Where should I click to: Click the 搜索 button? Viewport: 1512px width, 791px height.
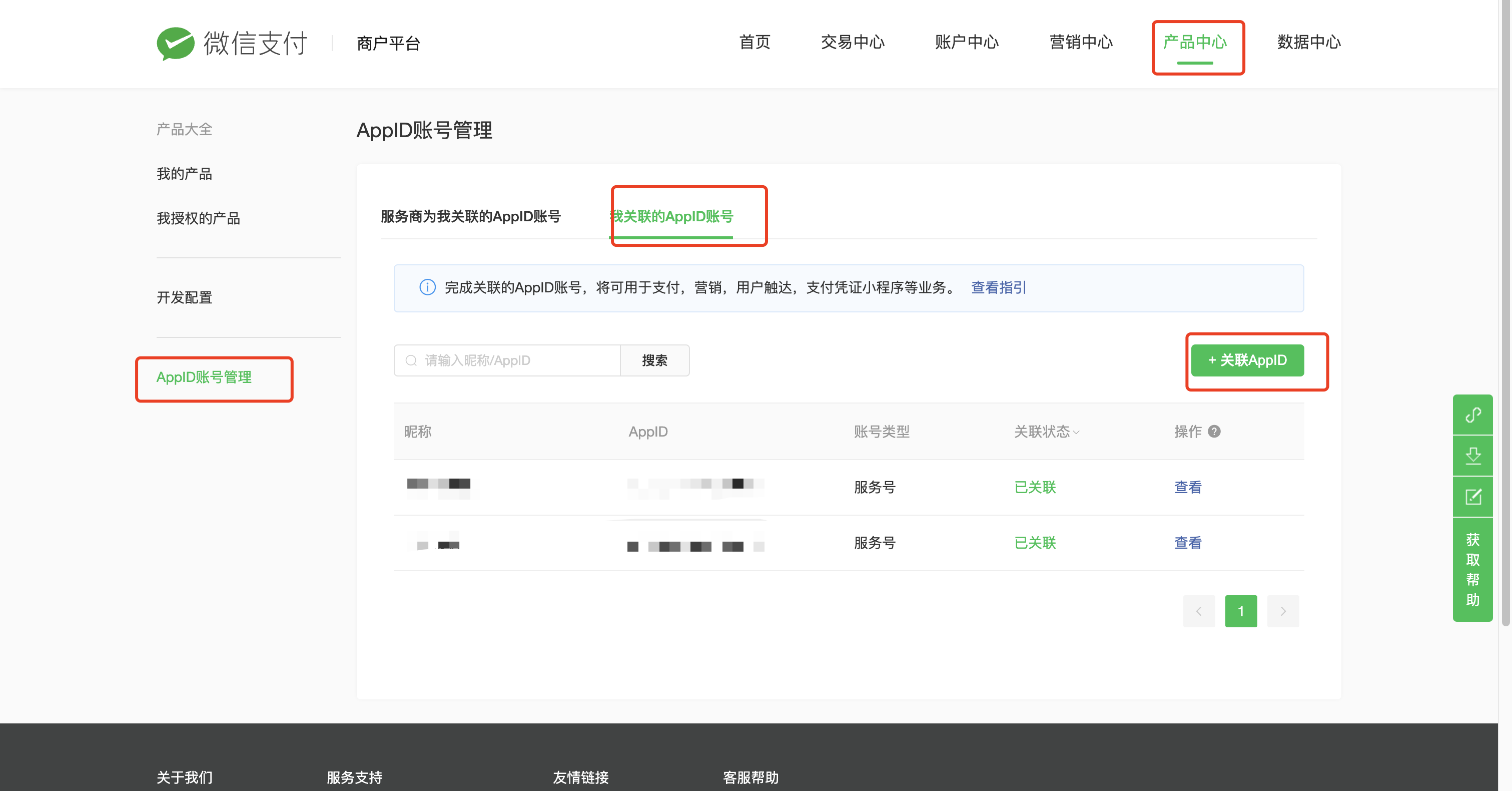click(x=654, y=360)
